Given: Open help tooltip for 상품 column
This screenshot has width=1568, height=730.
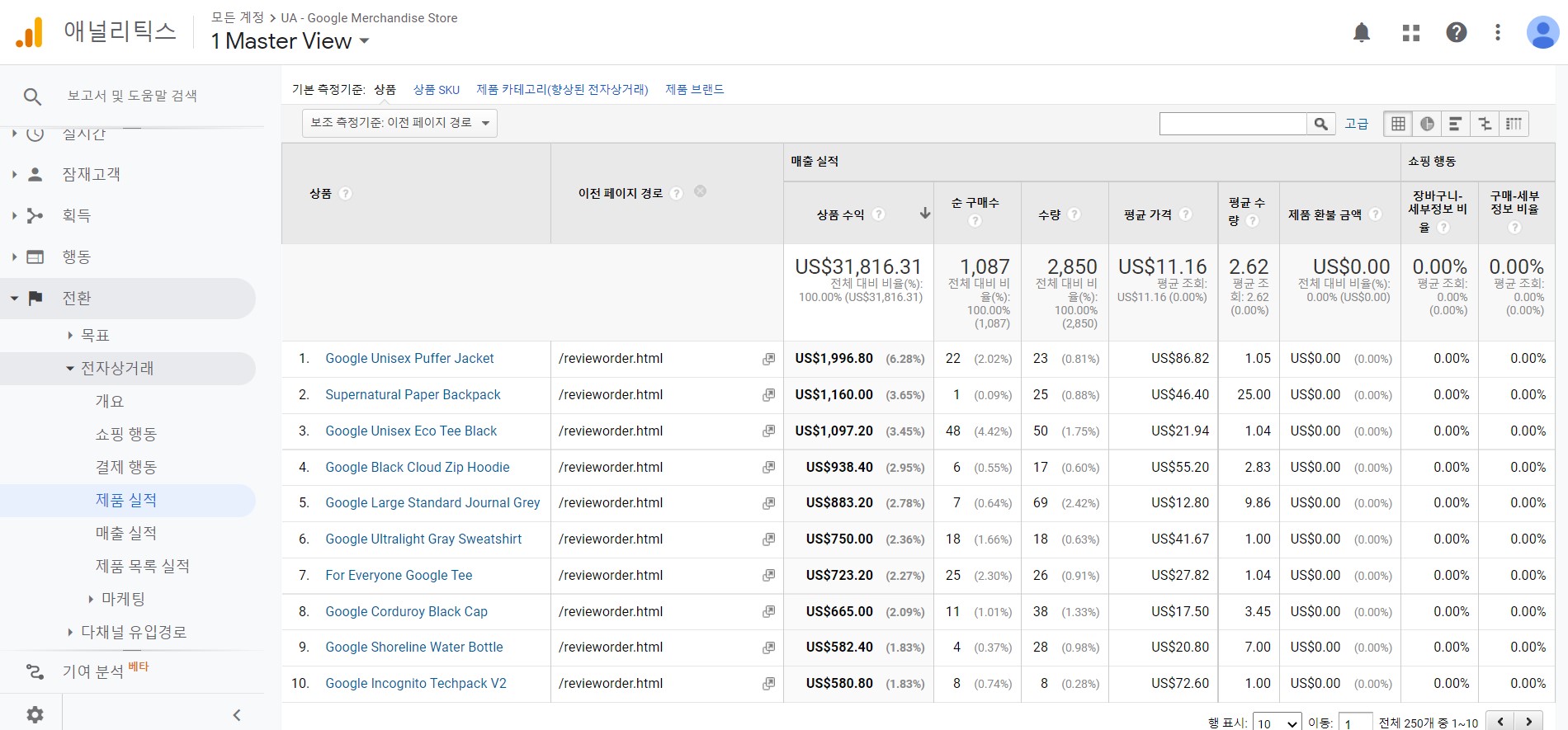Looking at the screenshot, I should (x=346, y=193).
